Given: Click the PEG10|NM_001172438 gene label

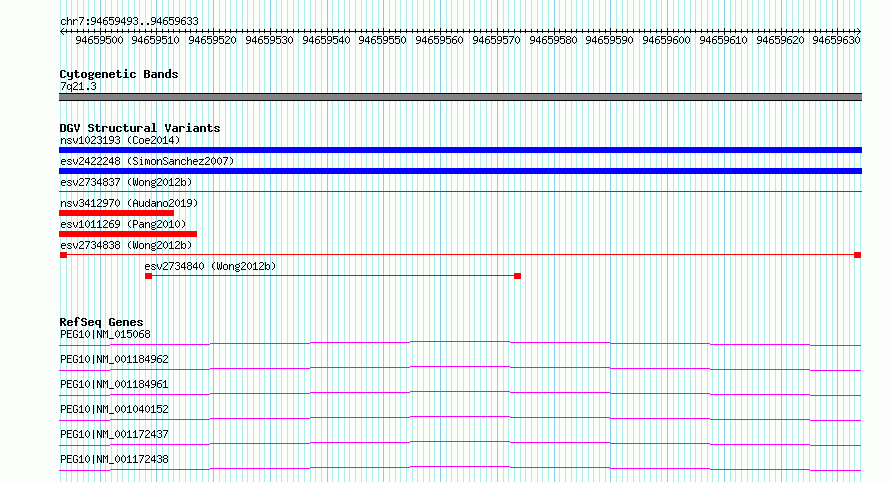Looking at the screenshot, I should pos(114,459).
